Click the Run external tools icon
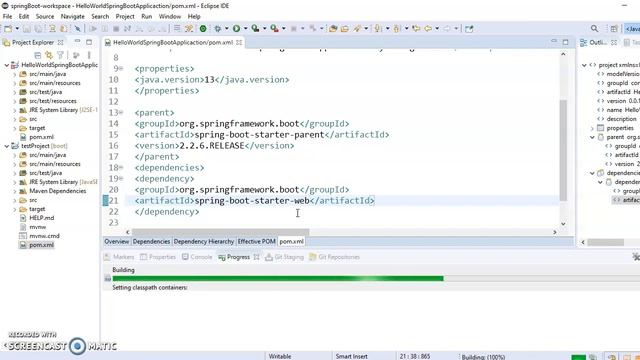The image size is (640, 360). click(x=274, y=29)
